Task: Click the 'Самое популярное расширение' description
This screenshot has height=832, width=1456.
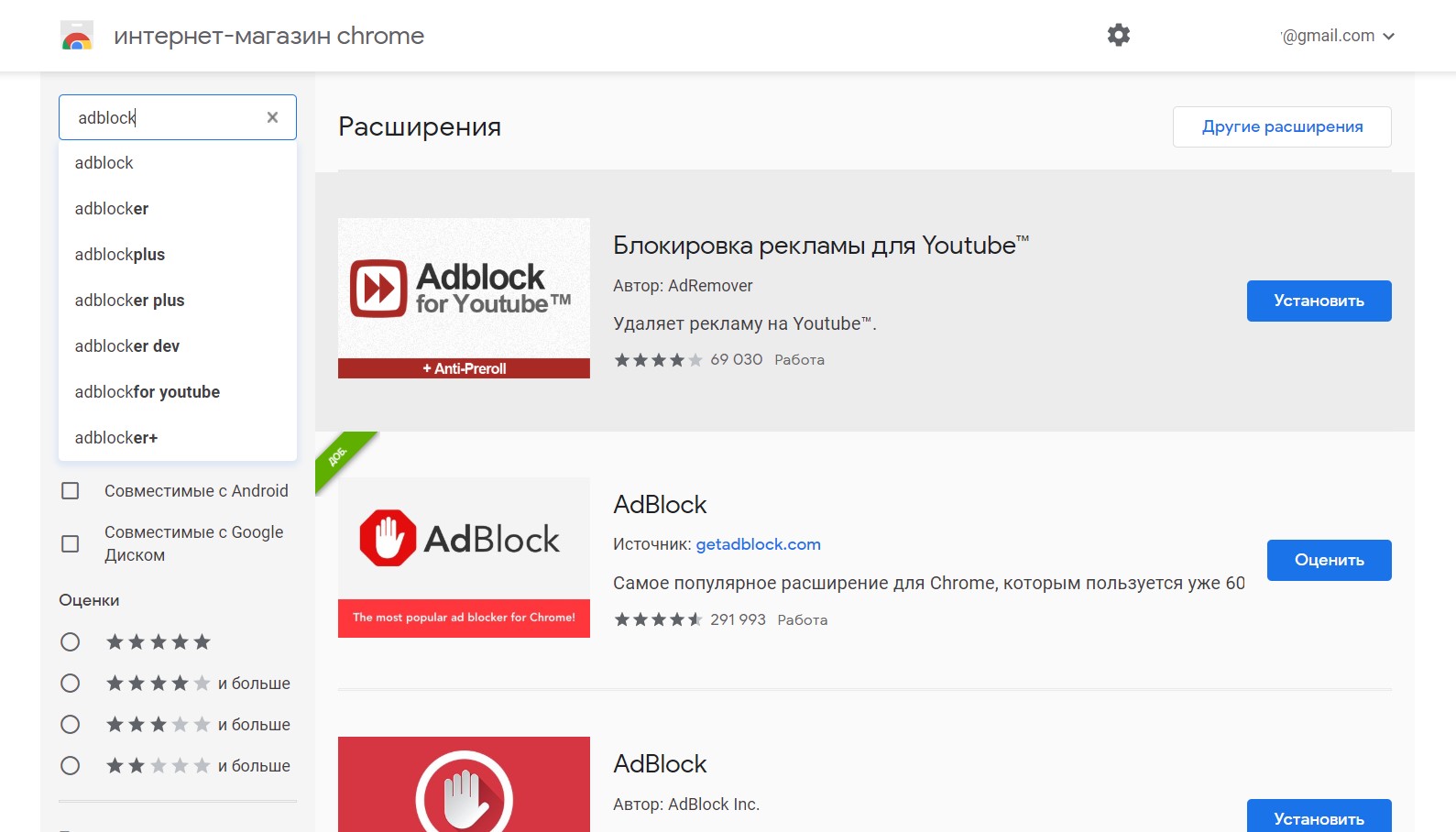Action: click(x=928, y=583)
